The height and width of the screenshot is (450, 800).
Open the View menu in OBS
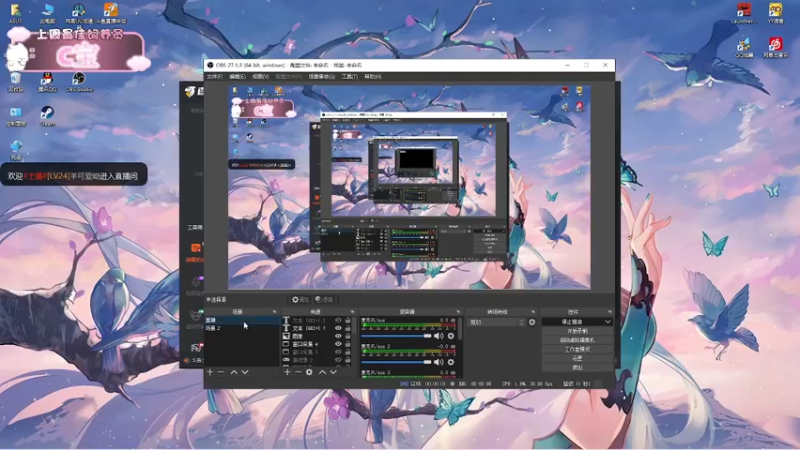(x=260, y=77)
